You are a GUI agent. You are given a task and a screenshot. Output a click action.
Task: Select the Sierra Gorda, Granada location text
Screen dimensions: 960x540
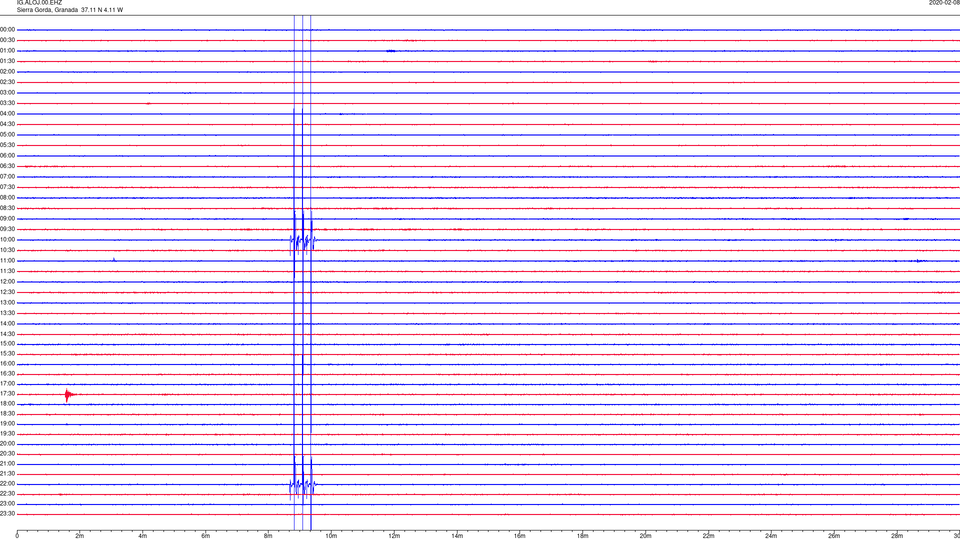(47, 10)
